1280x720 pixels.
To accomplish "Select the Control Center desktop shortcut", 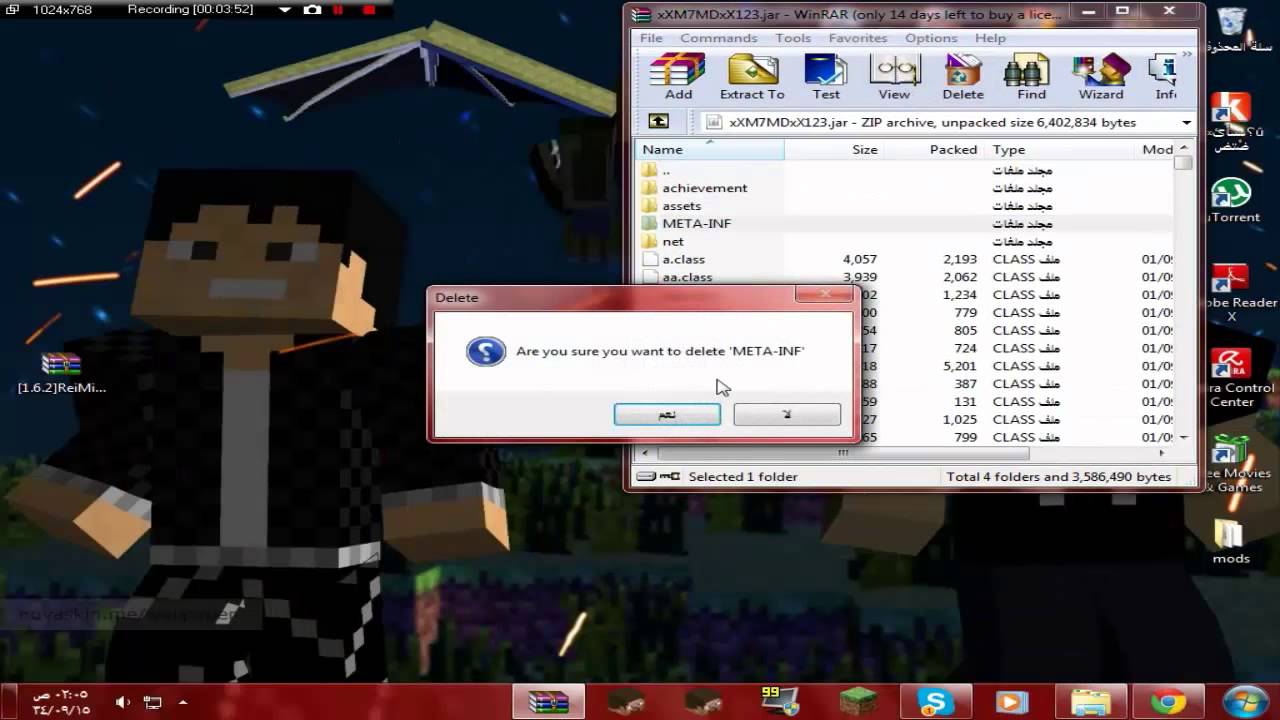I will tap(1232, 378).
